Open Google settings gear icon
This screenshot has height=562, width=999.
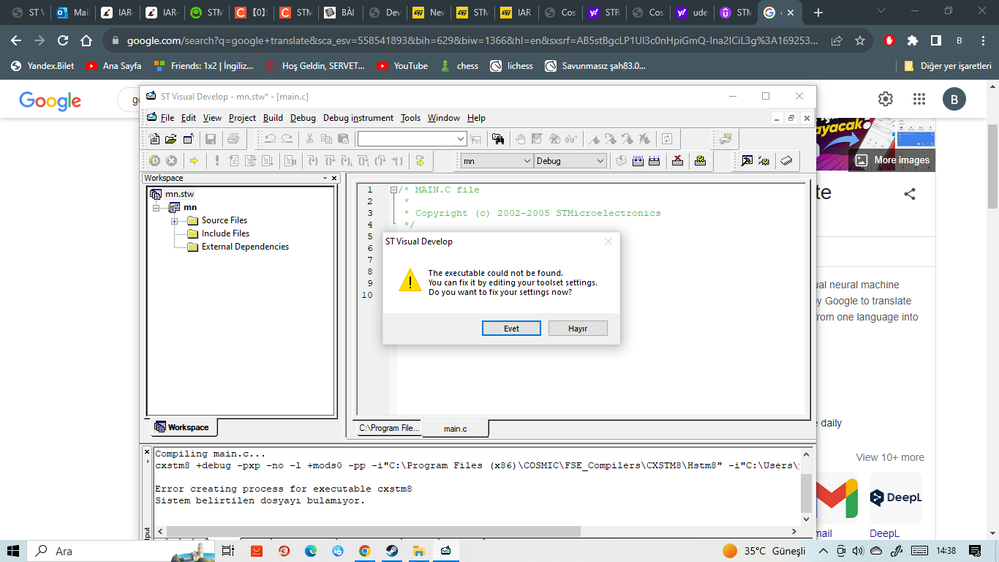886,99
